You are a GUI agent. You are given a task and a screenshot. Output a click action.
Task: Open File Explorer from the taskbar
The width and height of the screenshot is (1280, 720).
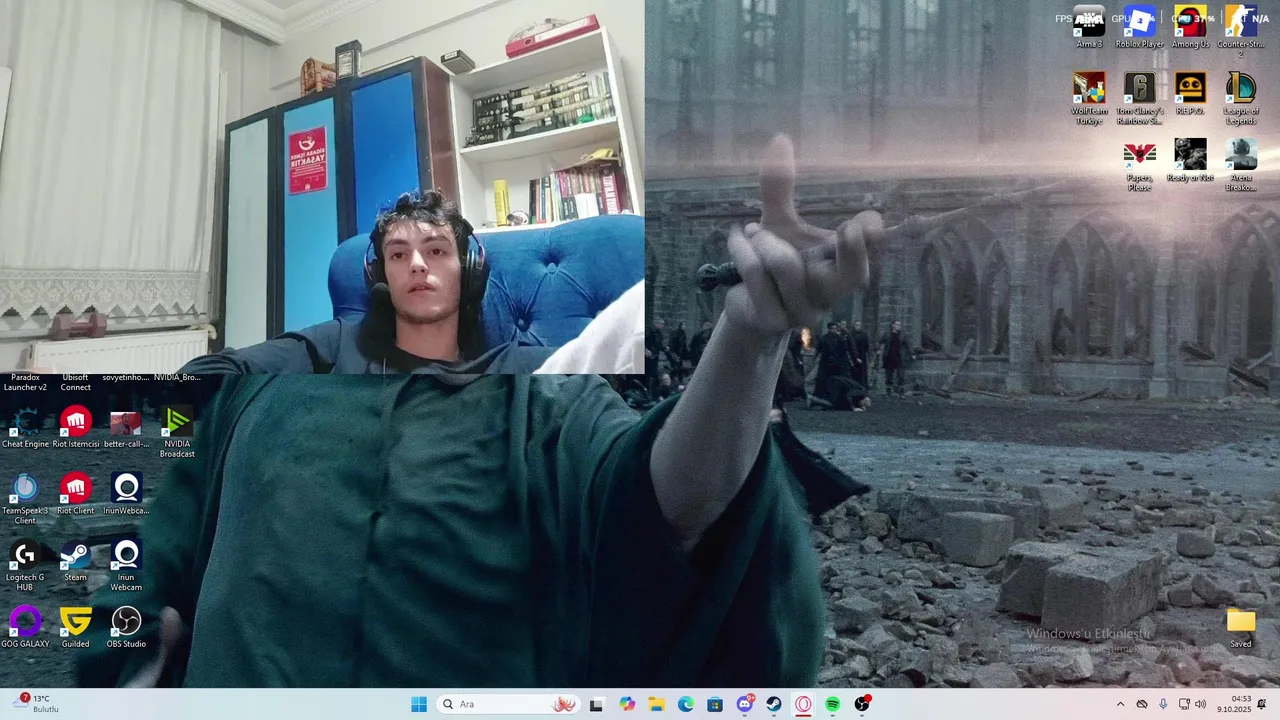(657, 704)
